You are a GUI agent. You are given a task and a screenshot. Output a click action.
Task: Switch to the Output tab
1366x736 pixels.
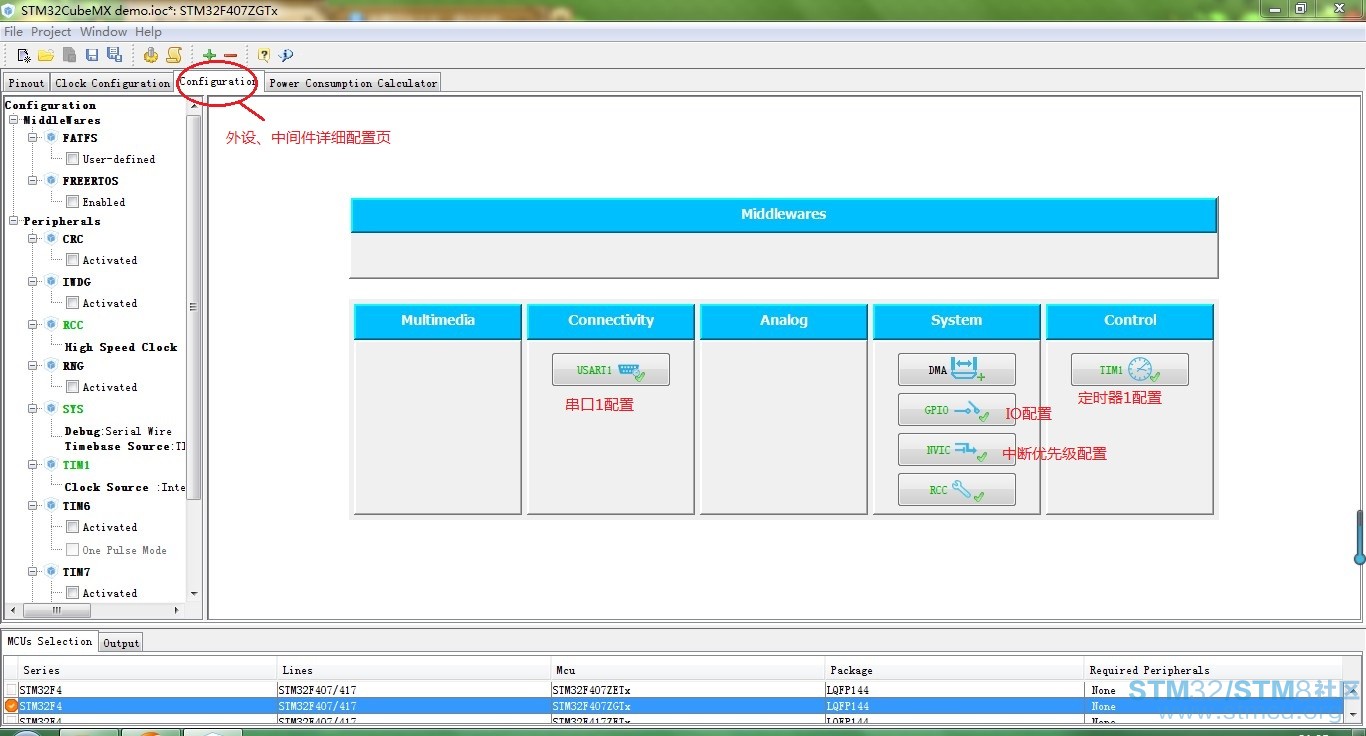[x=121, y=643]
